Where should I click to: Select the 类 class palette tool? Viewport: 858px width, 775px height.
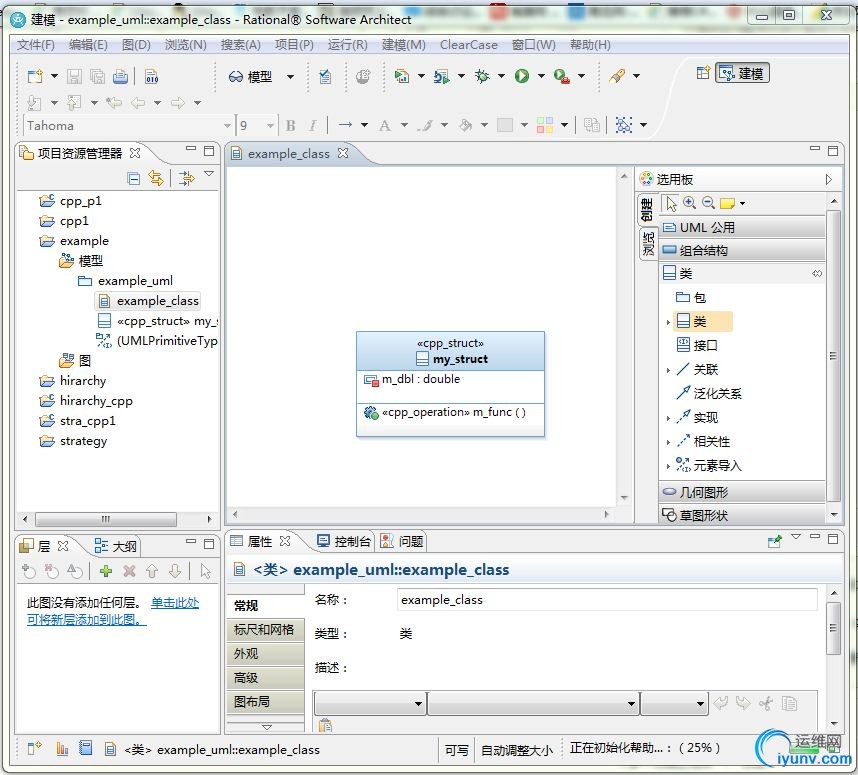703,321
